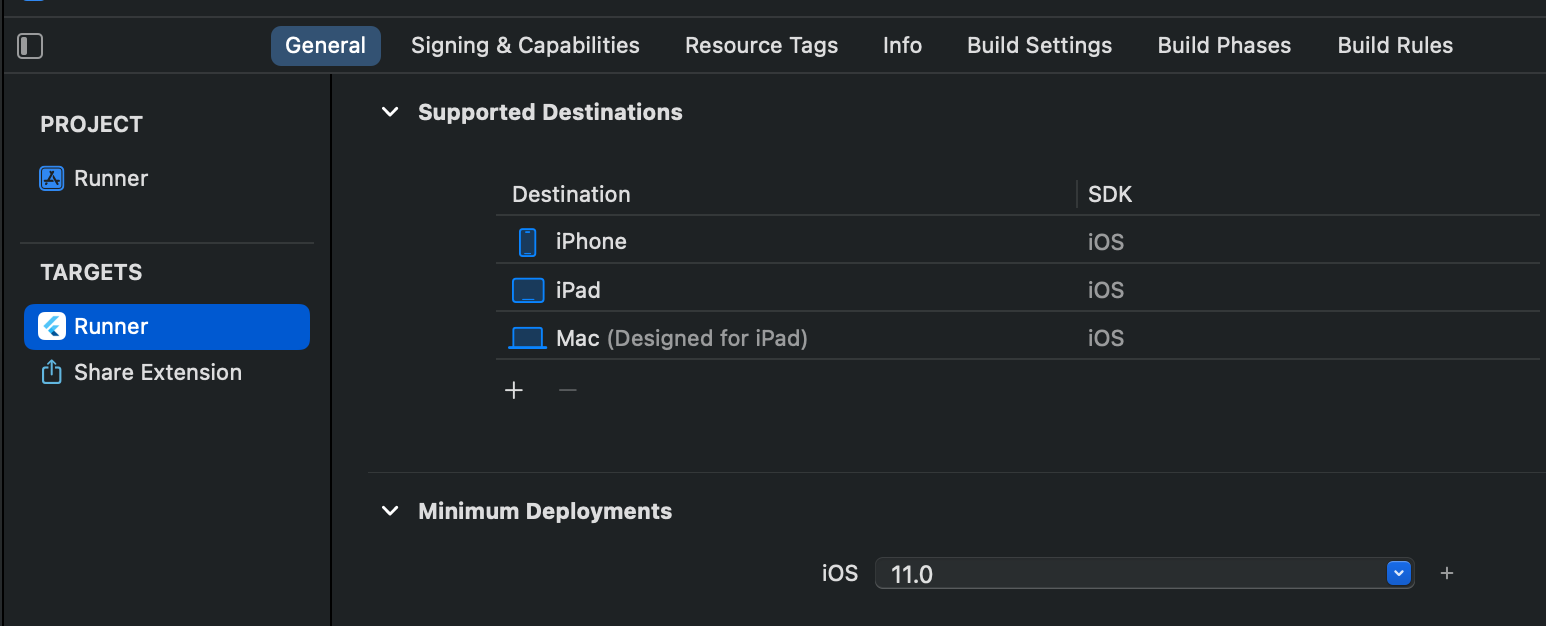Screen dimensions: 1546x626
Task: Click the Flutter icon on Runner target
Action: 51,327
